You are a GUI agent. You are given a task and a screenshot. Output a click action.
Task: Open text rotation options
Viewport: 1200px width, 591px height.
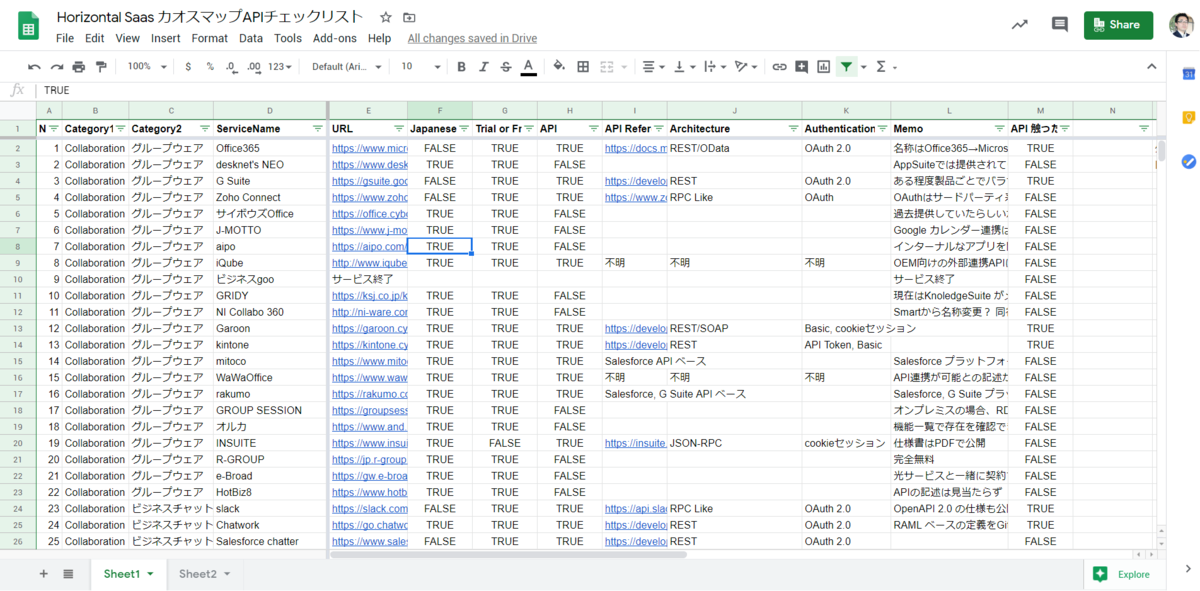(745, 67)
